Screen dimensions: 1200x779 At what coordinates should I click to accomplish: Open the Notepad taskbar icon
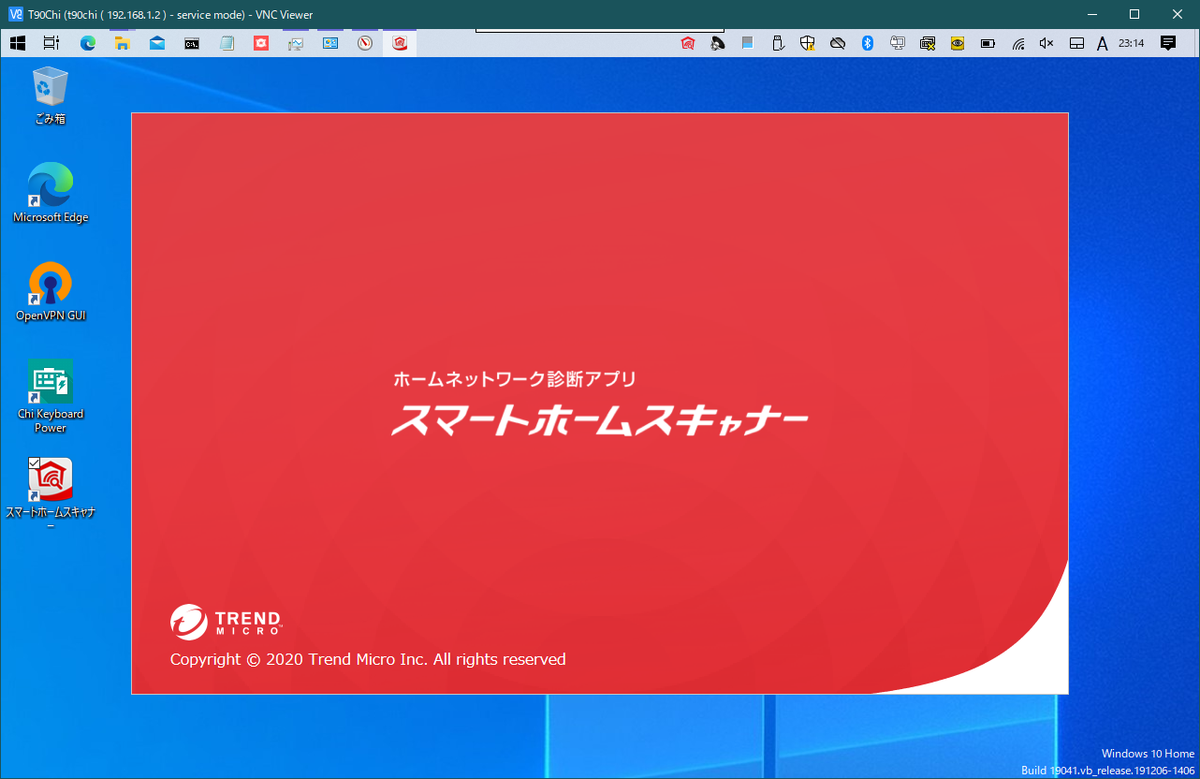(226, 43)
